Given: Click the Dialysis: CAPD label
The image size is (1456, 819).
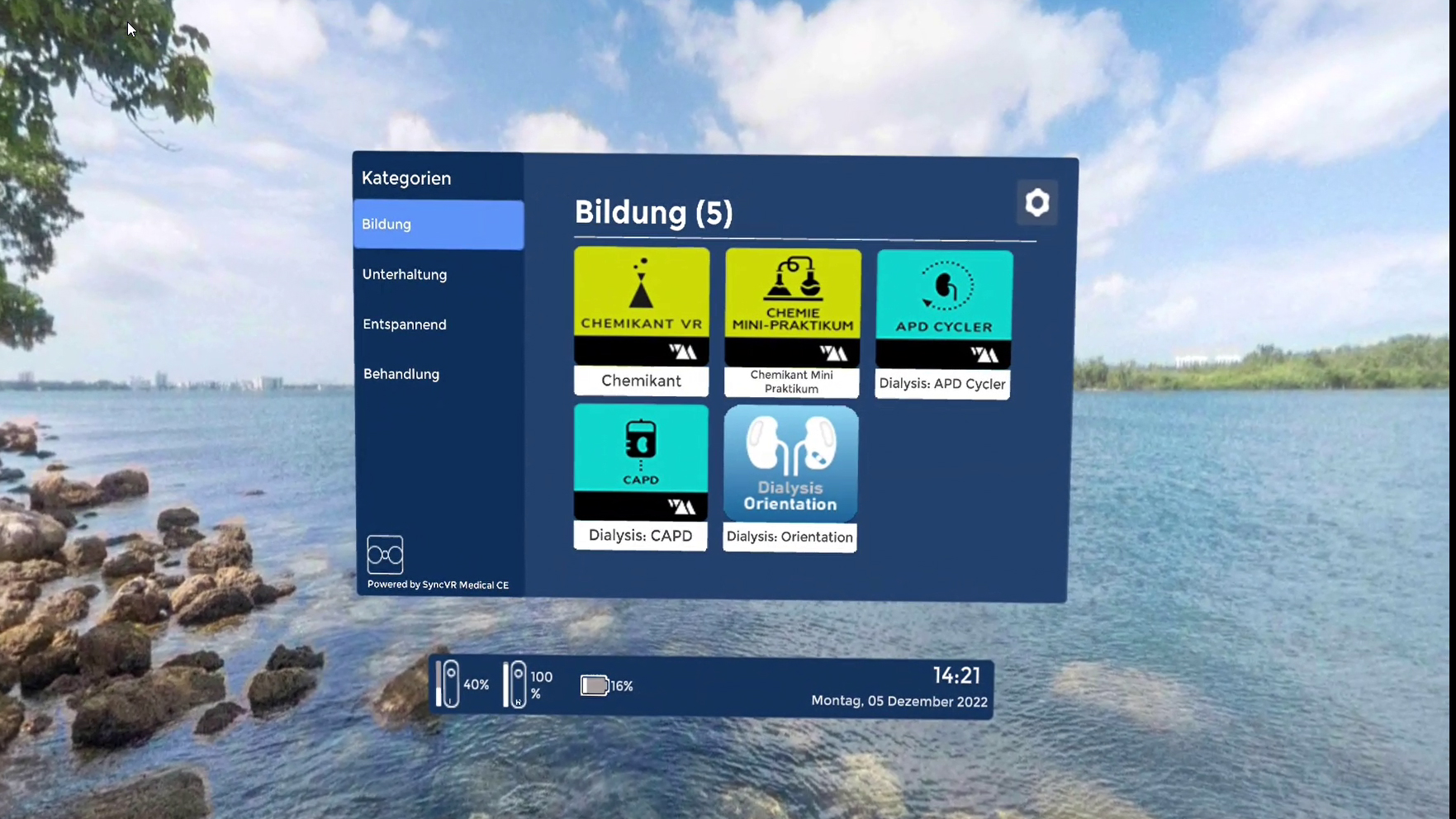Looking at the screenshot, I should 640,536.
